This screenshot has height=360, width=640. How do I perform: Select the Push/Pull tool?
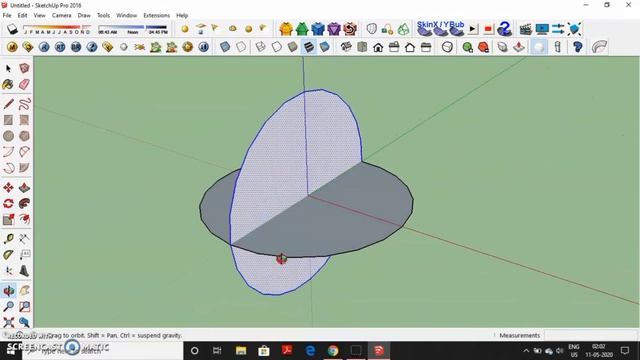click(24, 187)
